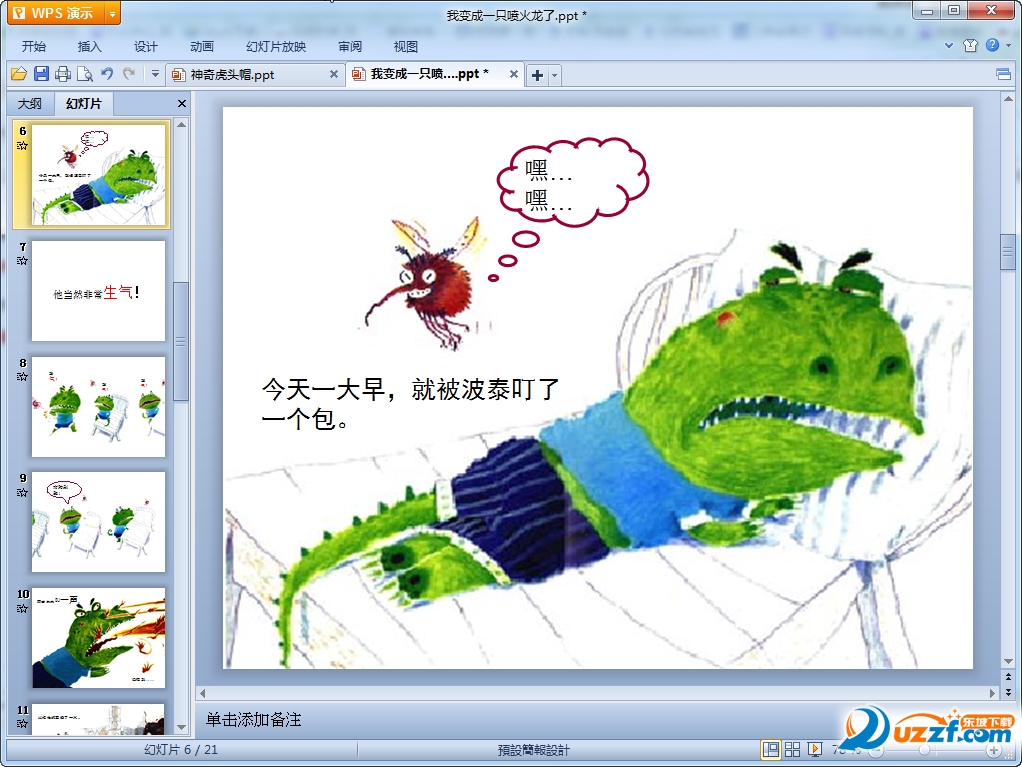Open the 审阅 ribbon tab
The height and width of the screenshot is (767, 1022).
[x=350, y=46]
